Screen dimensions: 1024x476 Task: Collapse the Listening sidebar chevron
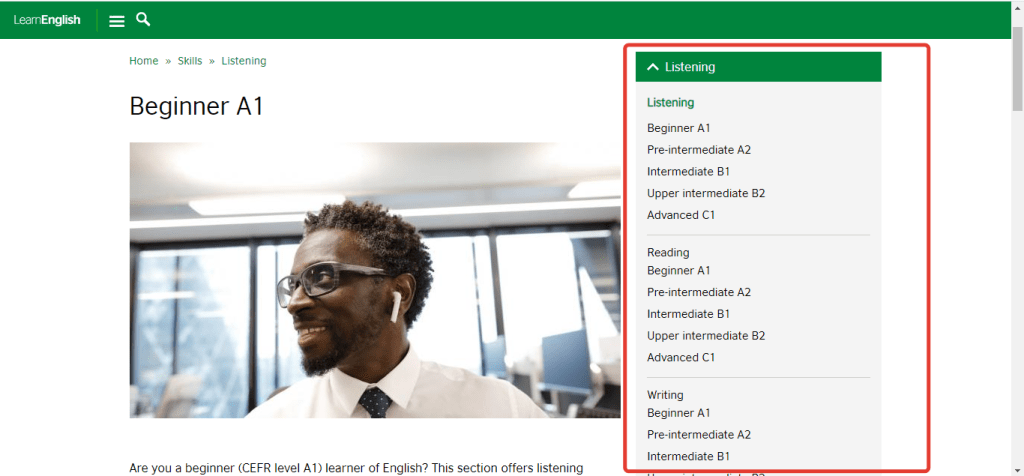pyautogui.click(x=653, y=67)
